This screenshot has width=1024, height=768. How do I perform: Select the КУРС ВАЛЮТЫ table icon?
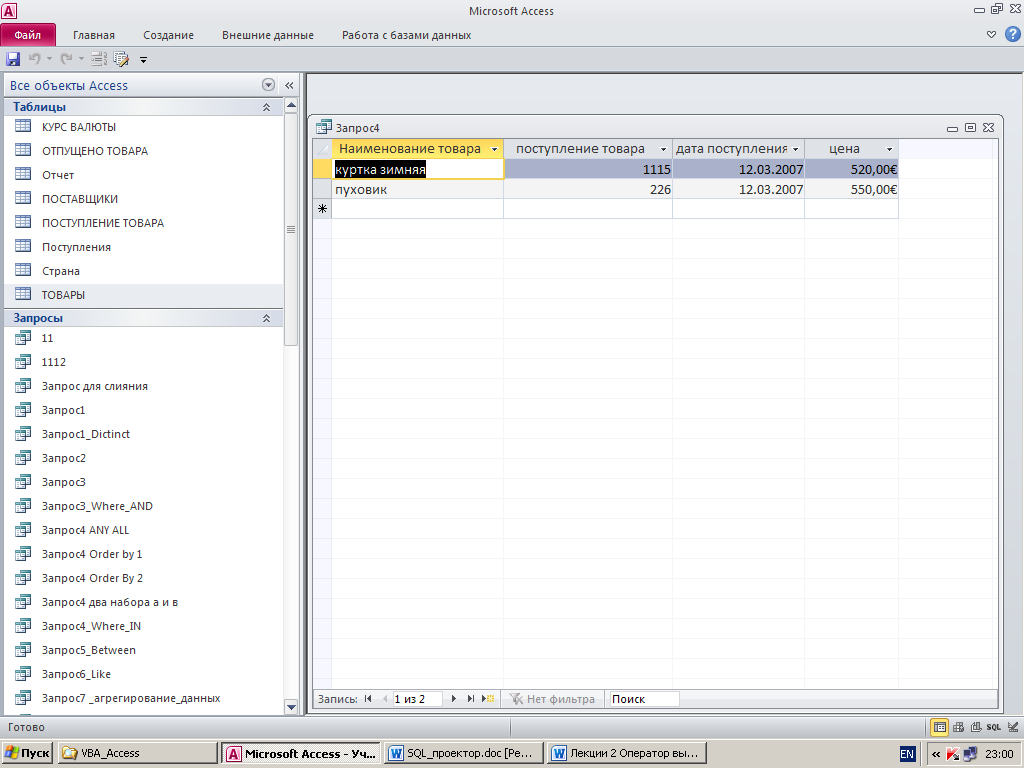coord(23,126)
